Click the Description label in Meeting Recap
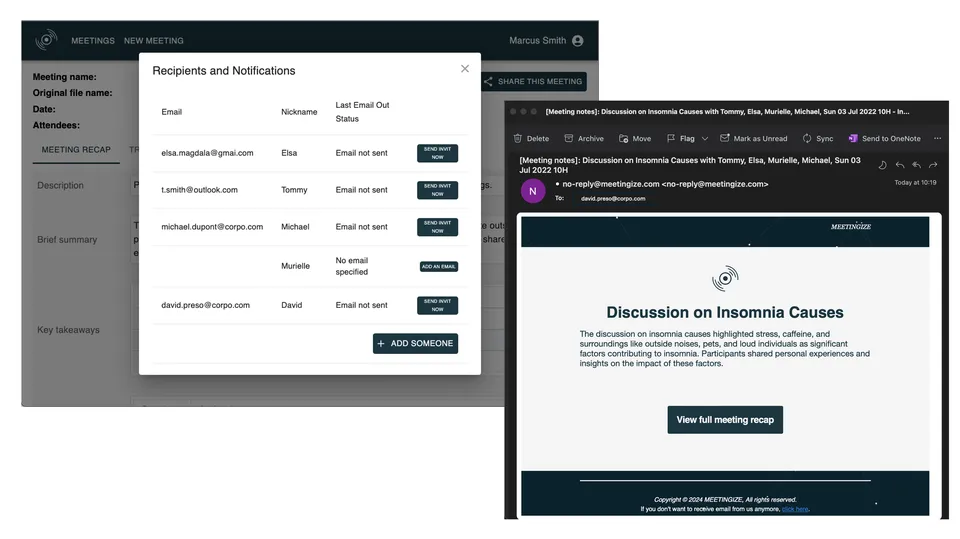Screen dimensions: 960x539 pos(60,185)
